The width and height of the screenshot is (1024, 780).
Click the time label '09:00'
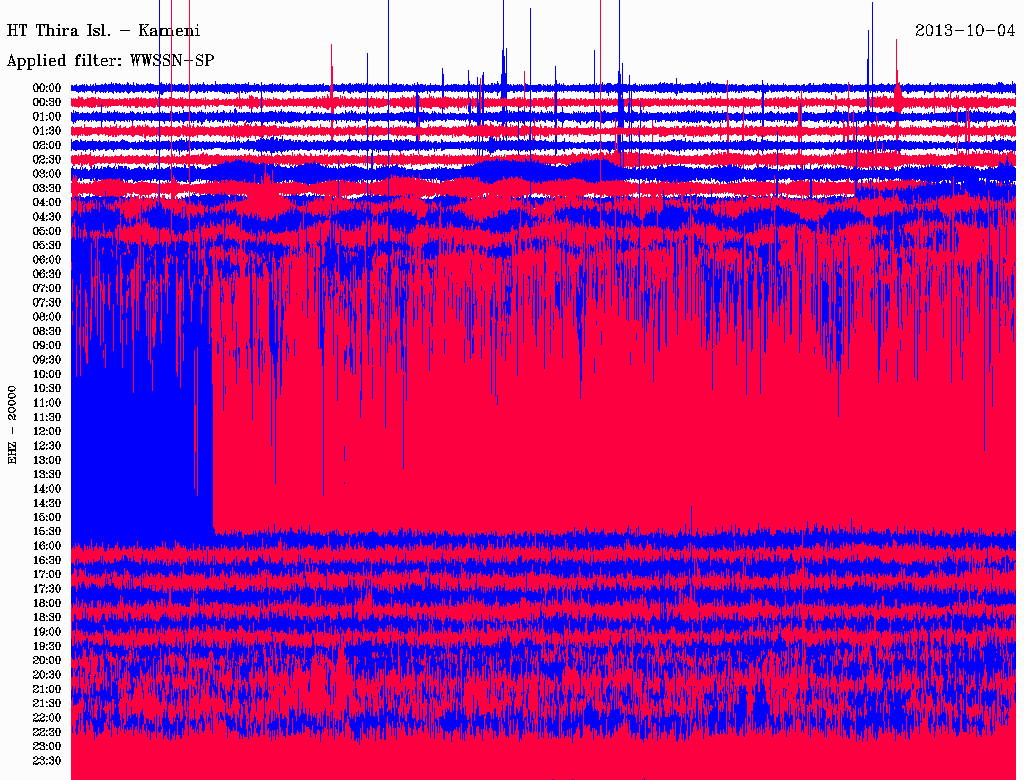pos(47,346)
